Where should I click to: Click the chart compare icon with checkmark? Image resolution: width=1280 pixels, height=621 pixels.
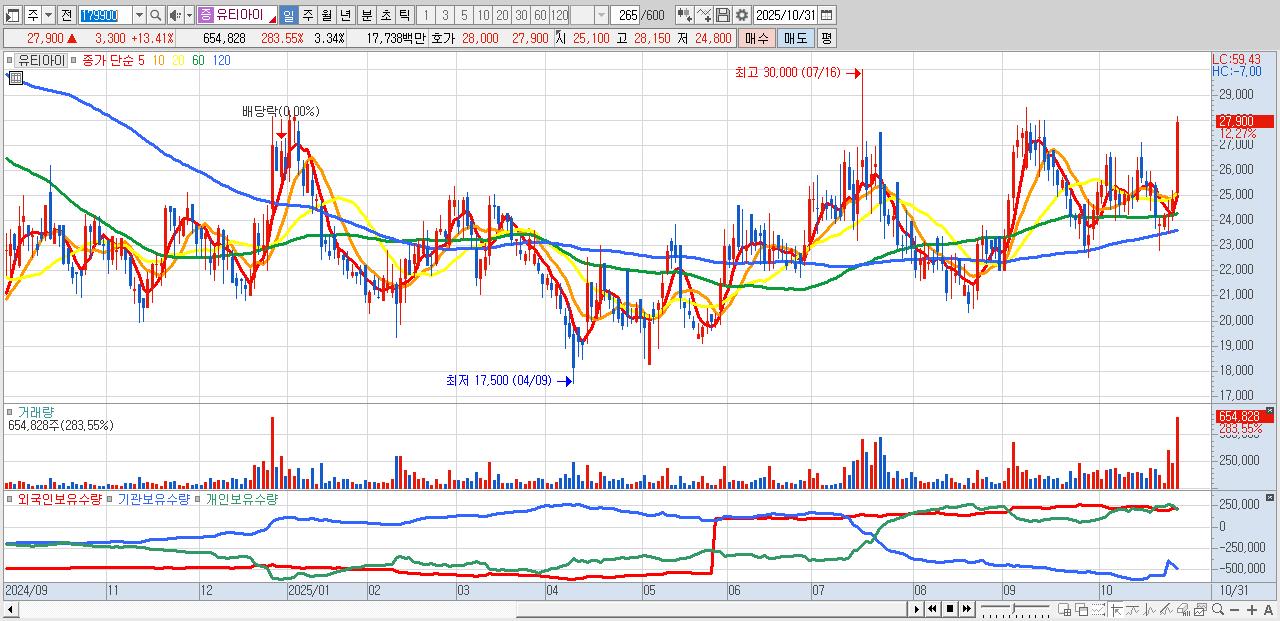704,15
